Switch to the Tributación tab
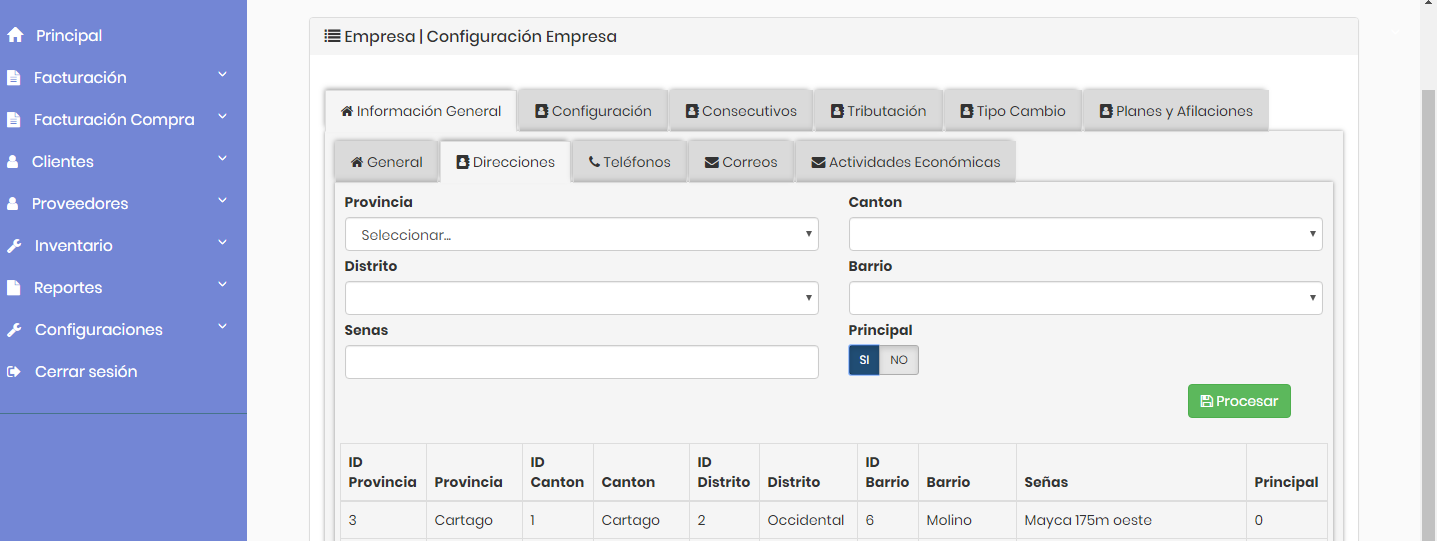Screen dimensions: 1440x541 pyautogui.click(x=878, y=111)
